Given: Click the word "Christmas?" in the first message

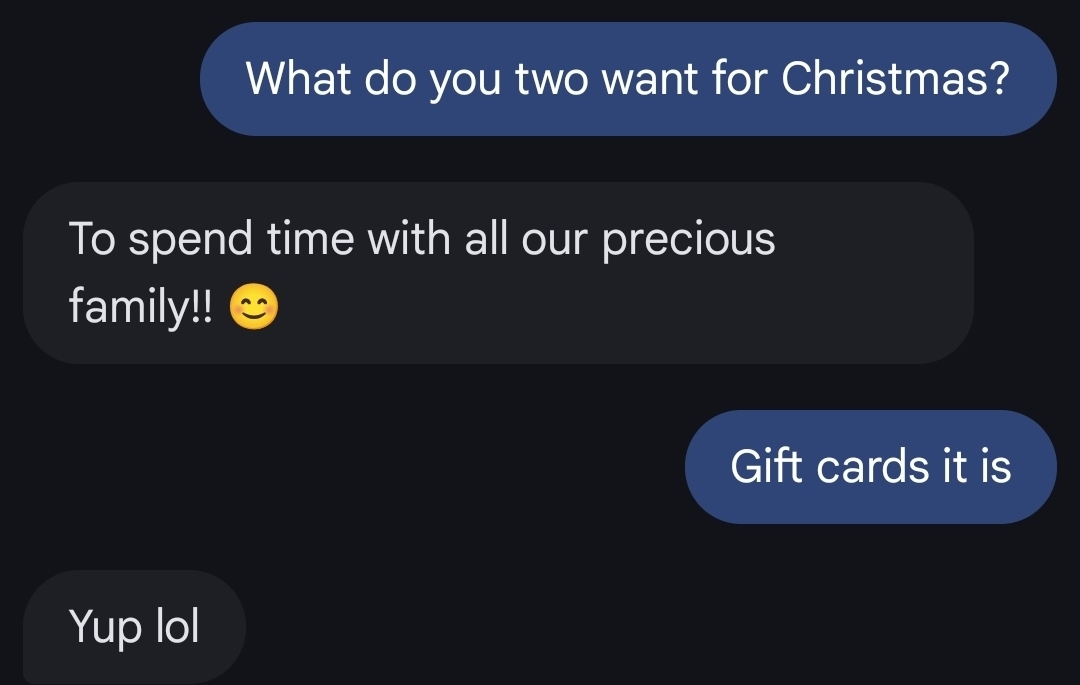Looking at the screenshot, I should pos(894,78).
